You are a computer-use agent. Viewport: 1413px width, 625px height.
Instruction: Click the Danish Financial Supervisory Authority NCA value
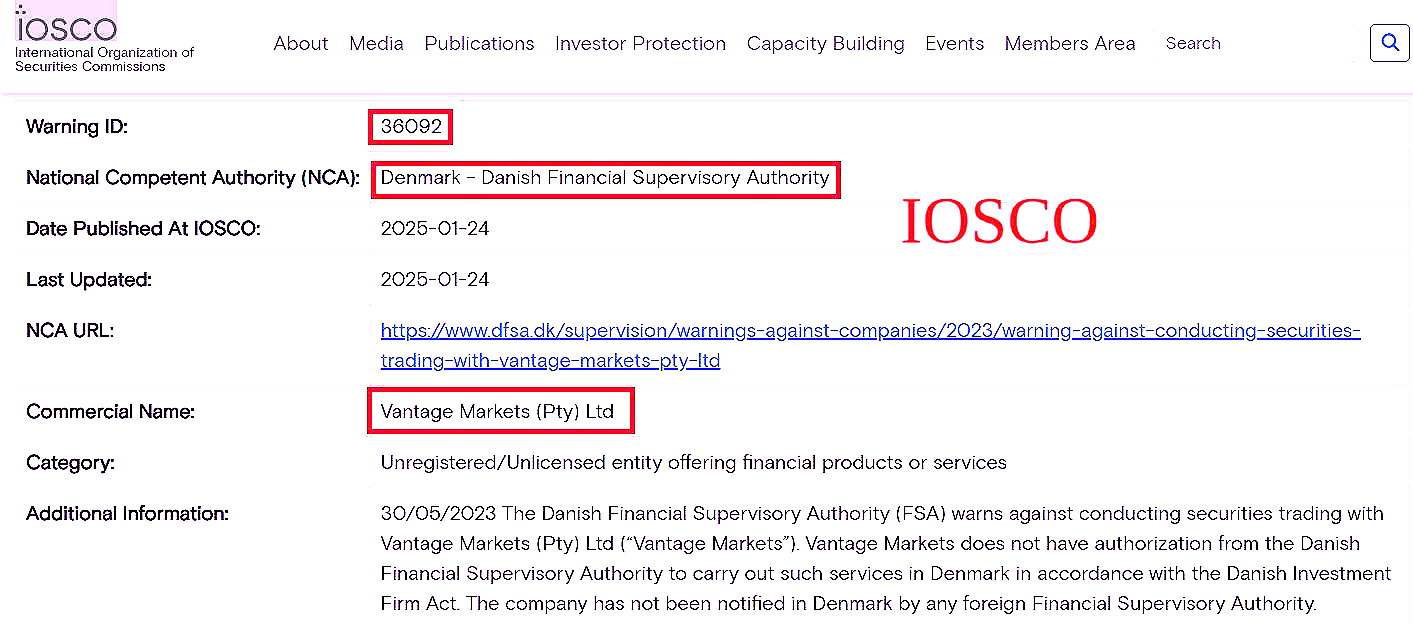point(605,178)
